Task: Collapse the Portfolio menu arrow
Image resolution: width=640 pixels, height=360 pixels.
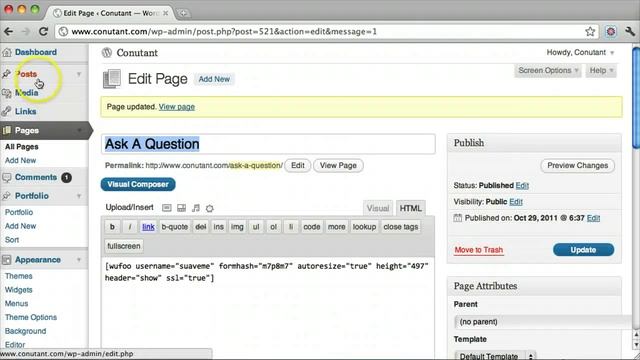Action: coord(79,196)
